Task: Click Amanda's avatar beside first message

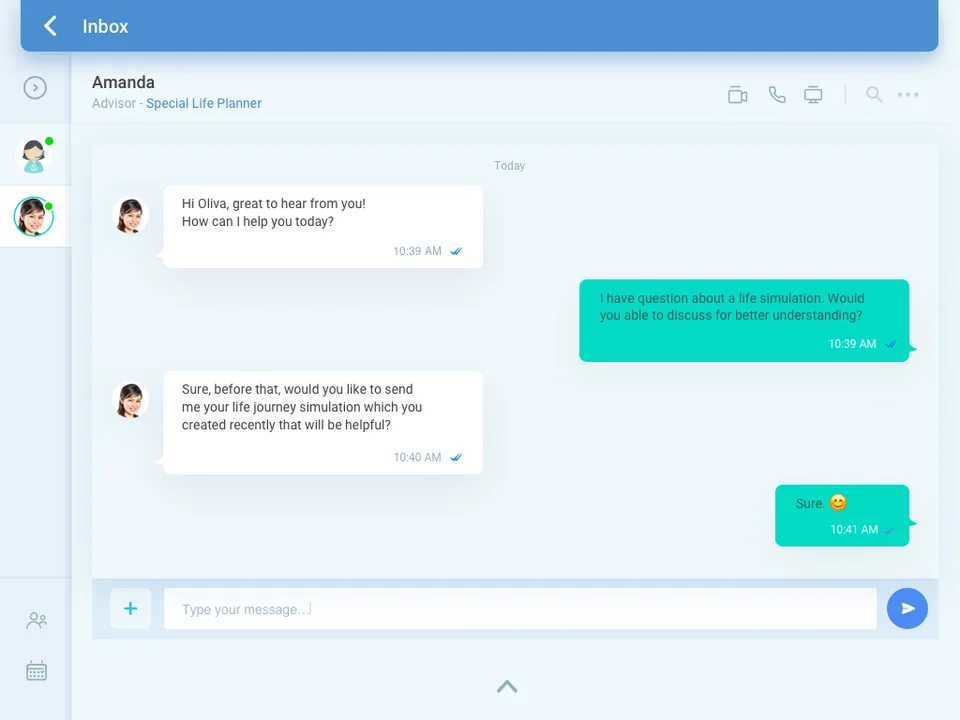Action: coord(130,215)
